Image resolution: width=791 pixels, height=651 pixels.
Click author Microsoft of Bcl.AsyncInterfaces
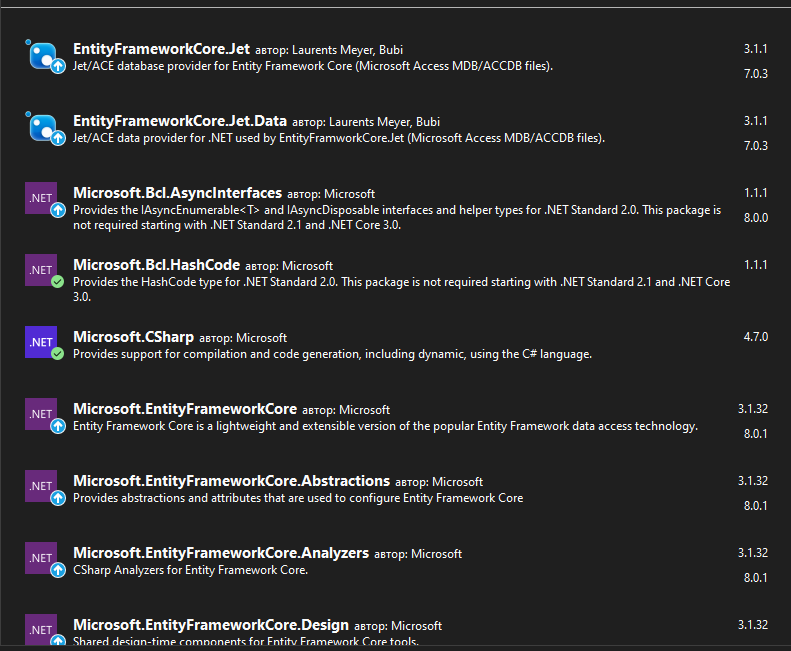tap(350, 194)
